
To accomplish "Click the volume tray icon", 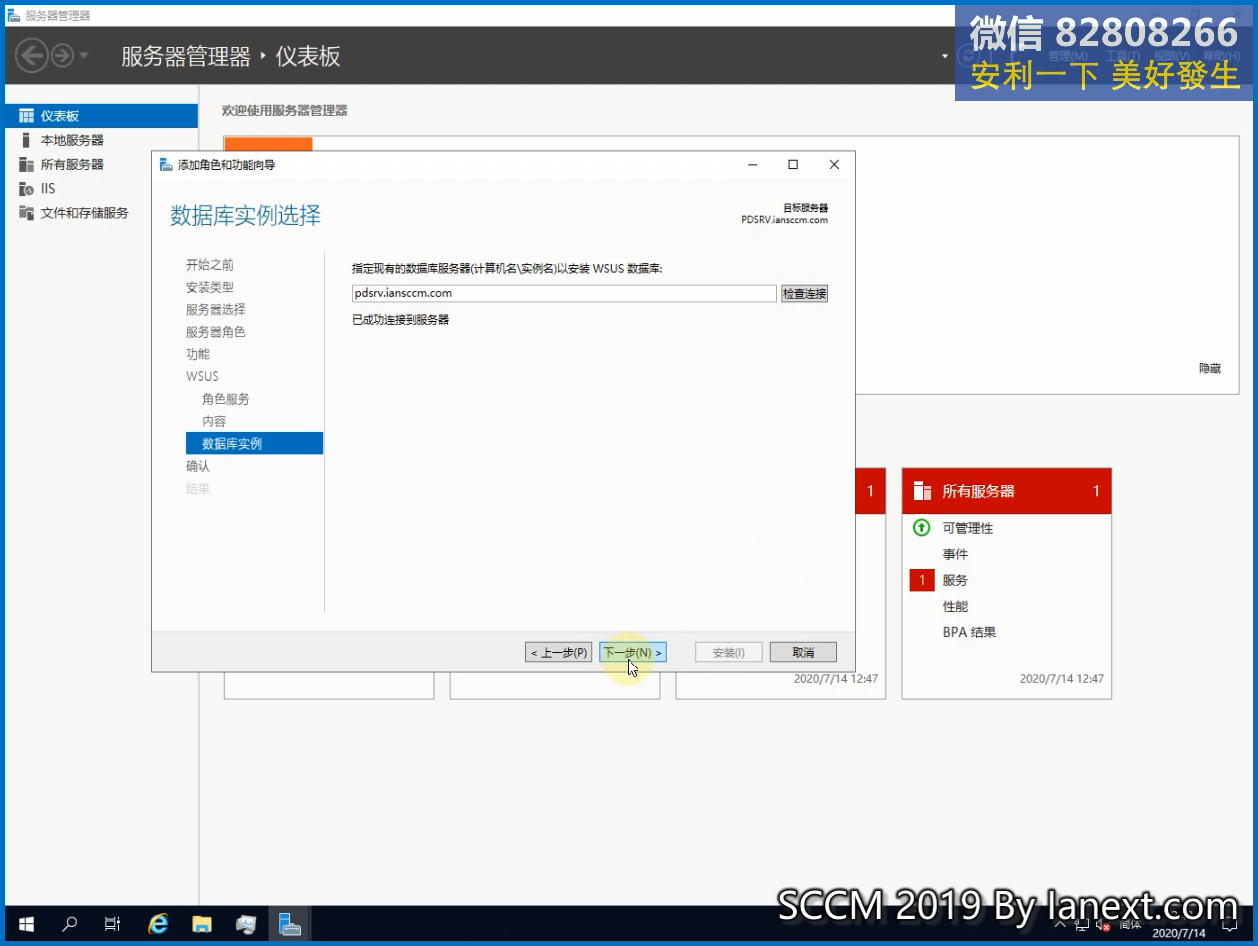I will [x=1102, y=926].
